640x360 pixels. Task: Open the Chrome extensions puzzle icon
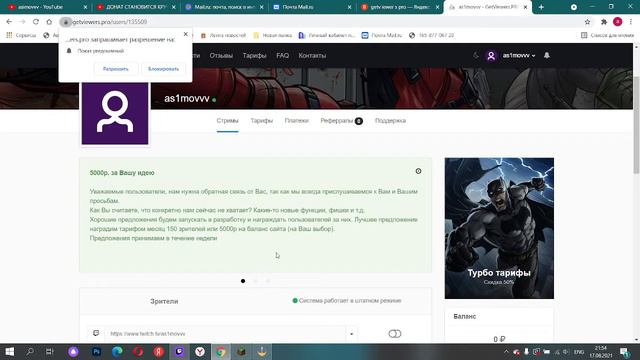pyautogui.click(x=604, y=22)
